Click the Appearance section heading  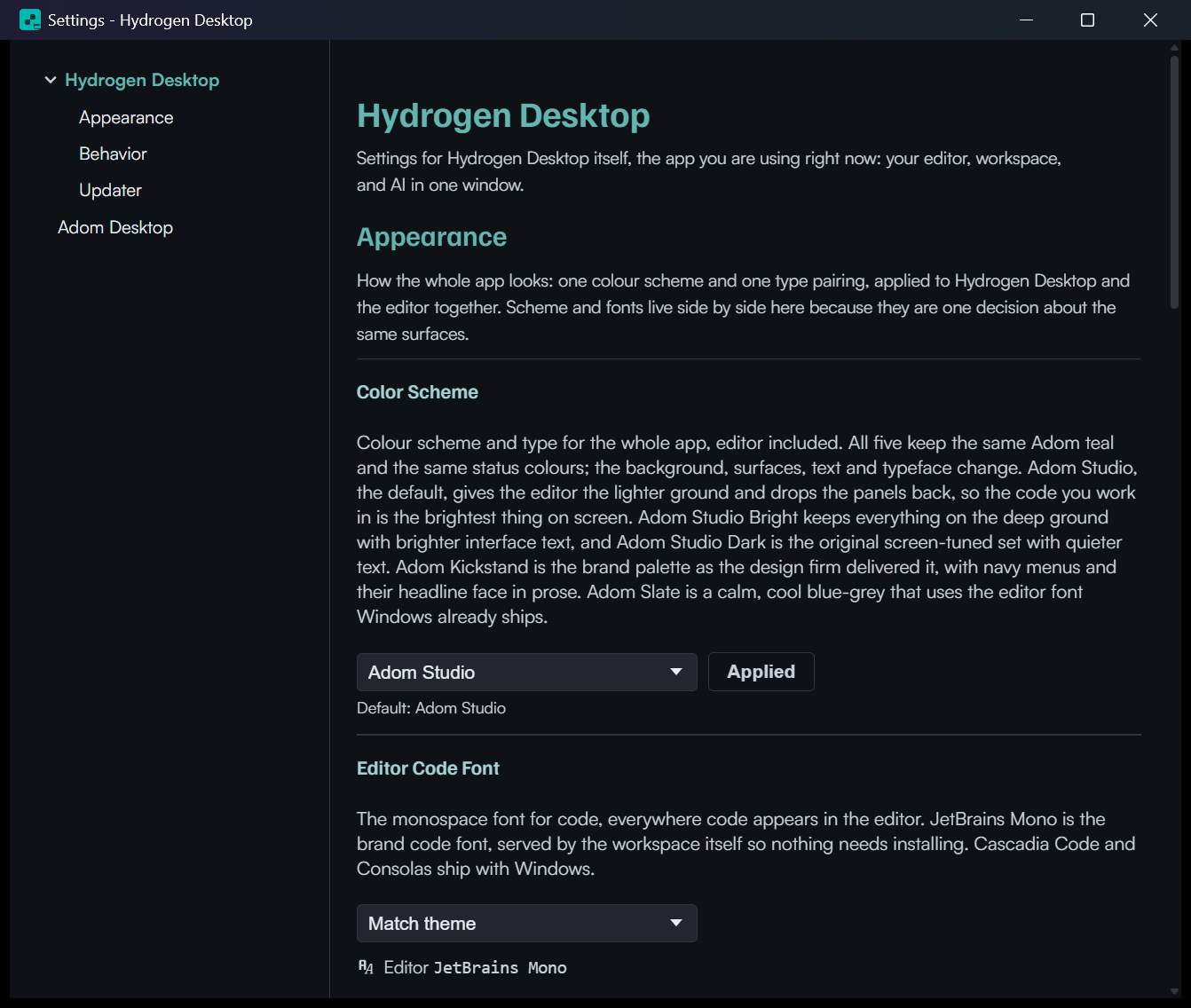point(431,237)
